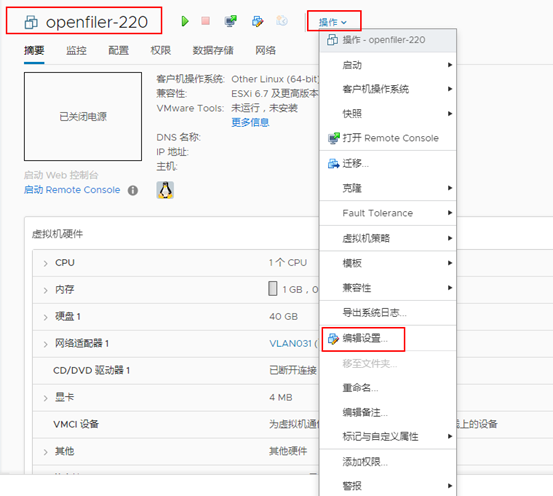Select 打开 Remote Console menu entry
The image size is (553, 496).
click(388, 138)
